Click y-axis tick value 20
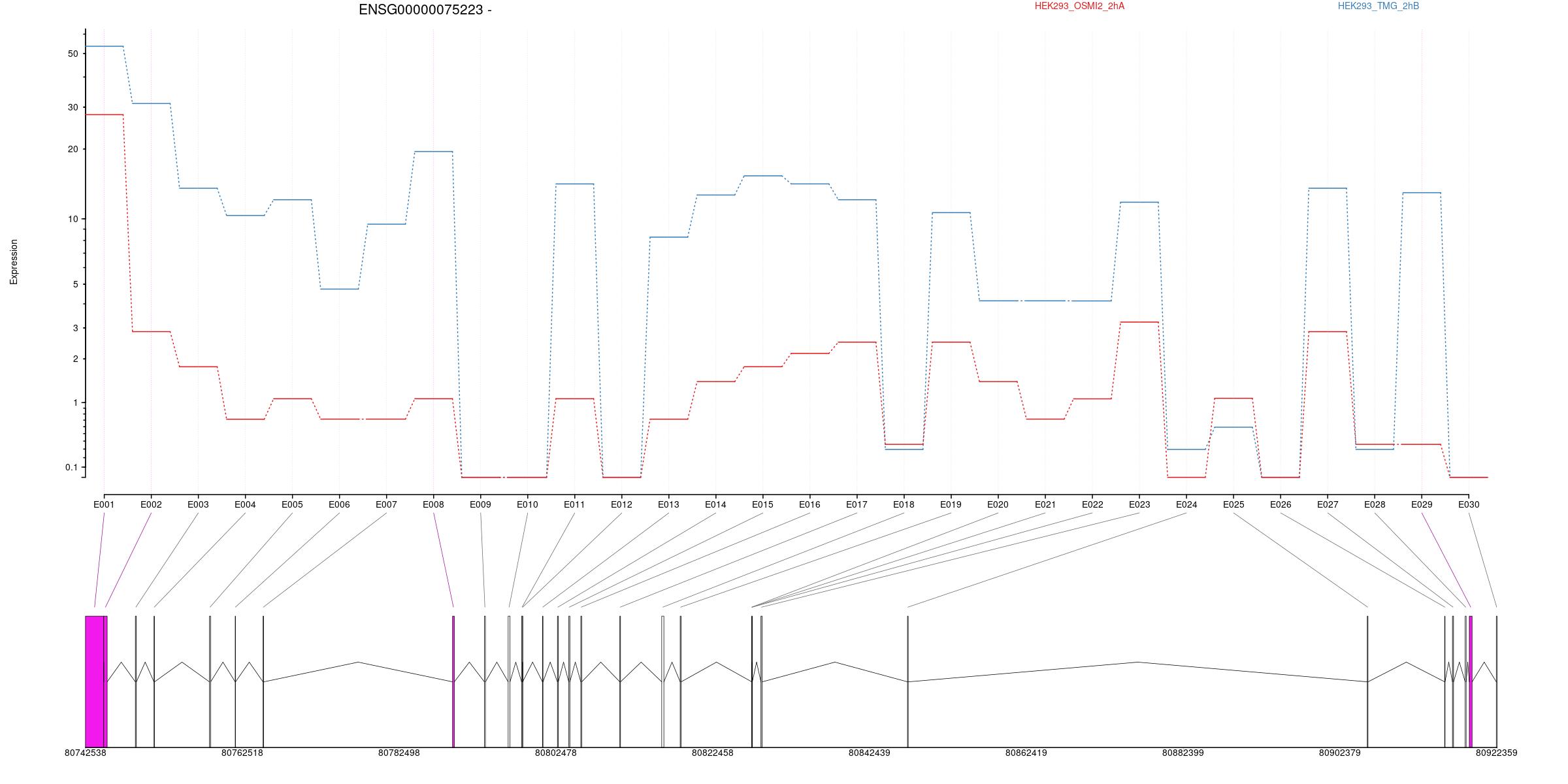1568x784 pixels. [x=73, y=149]
